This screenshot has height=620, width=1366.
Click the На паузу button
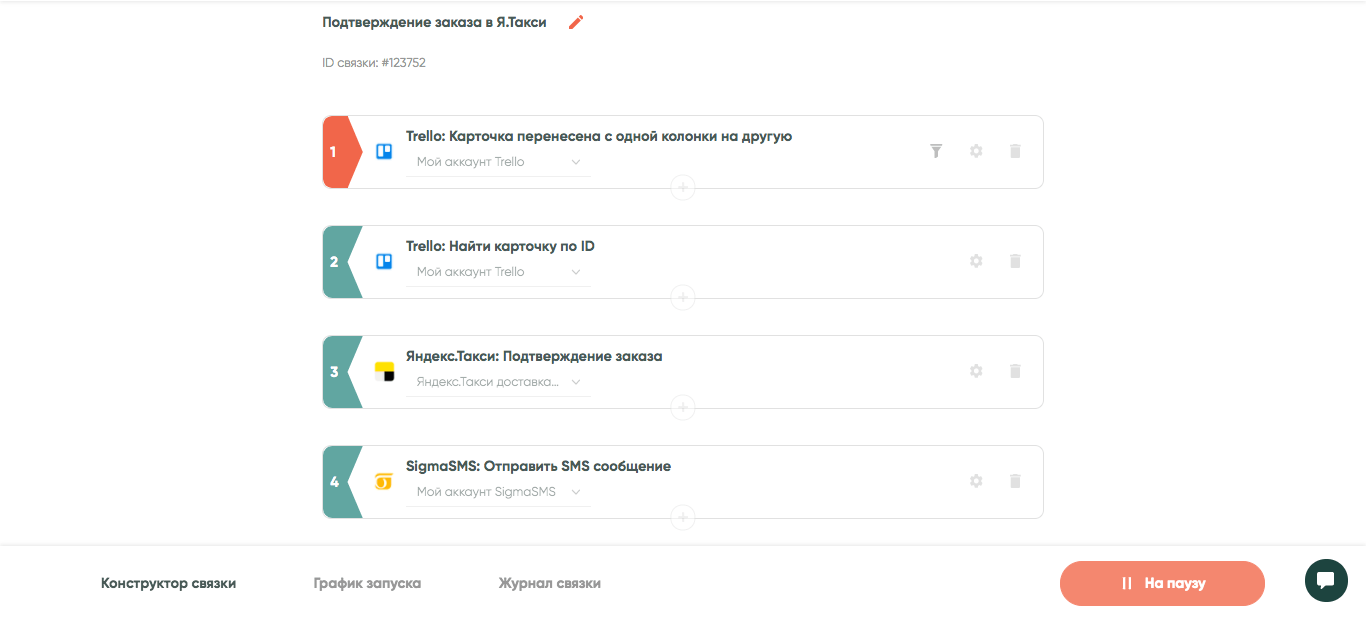tap(1162, 583)
